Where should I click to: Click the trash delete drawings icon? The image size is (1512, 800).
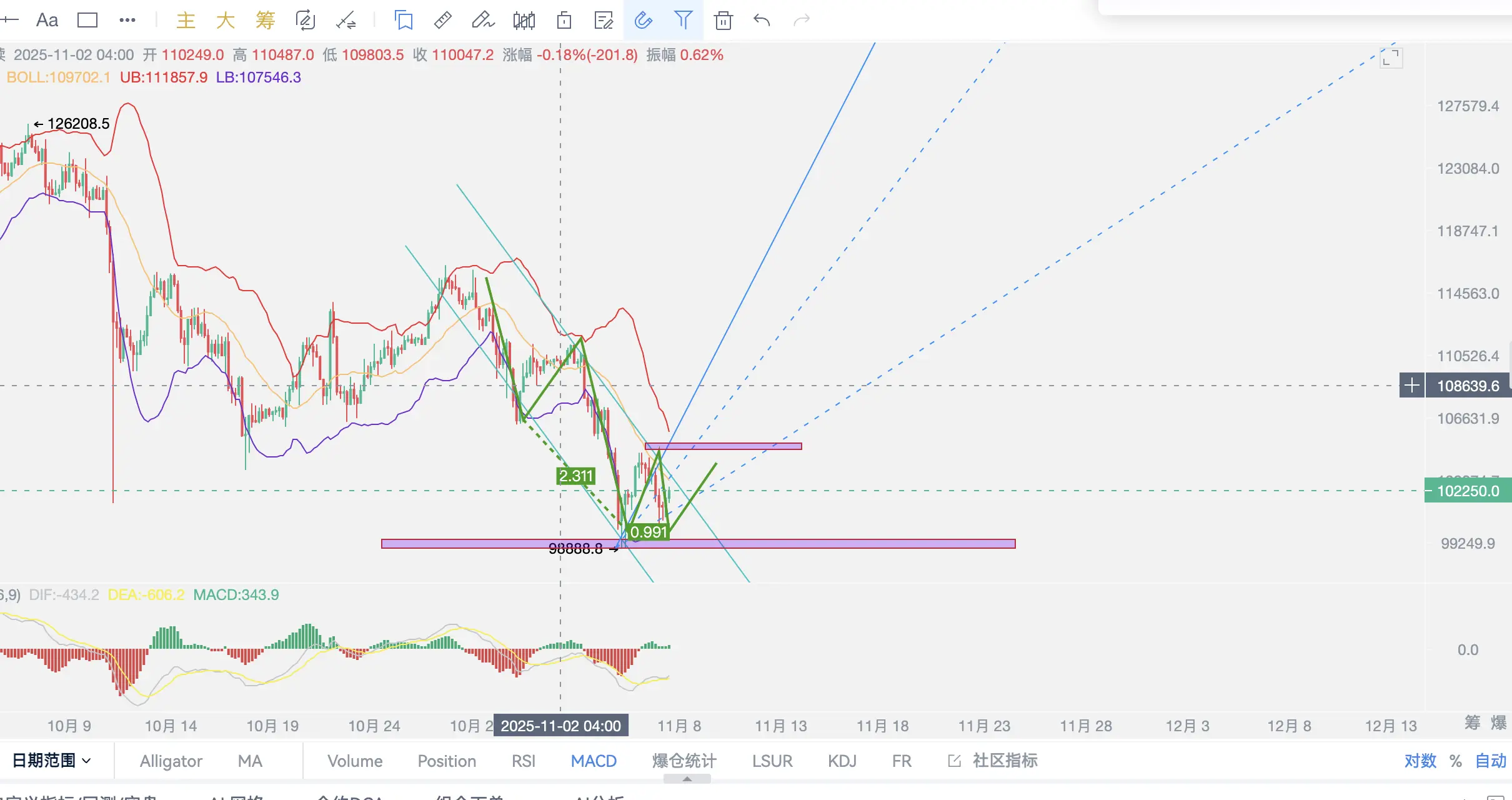723,21
